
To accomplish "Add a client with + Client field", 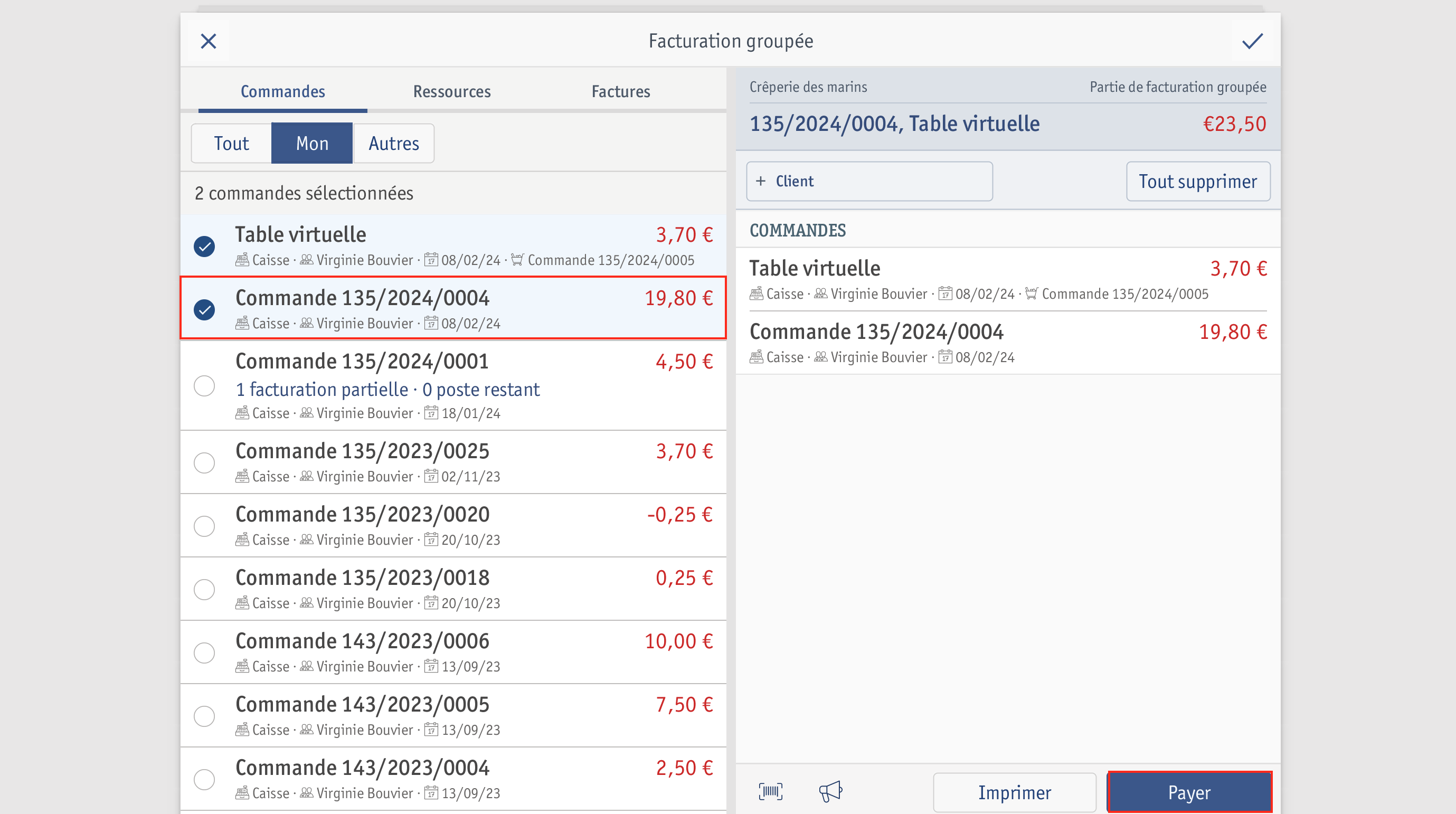I will pos(869,182).
